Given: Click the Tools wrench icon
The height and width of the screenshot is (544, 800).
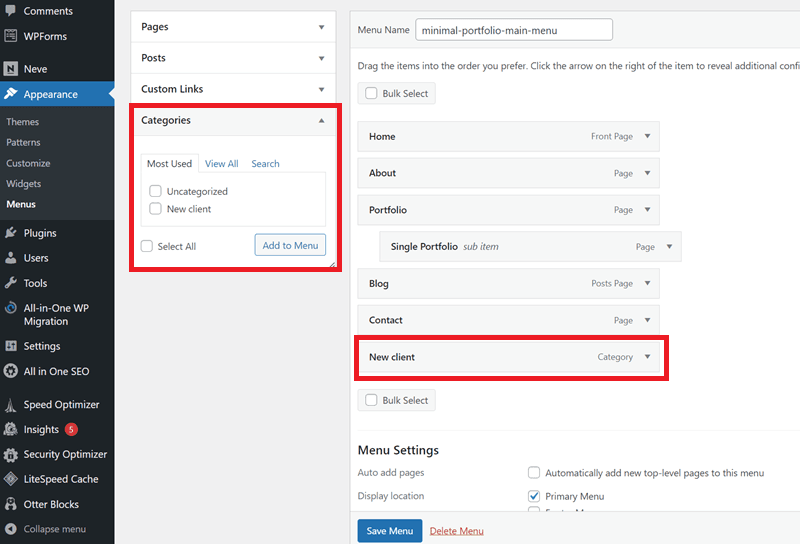Looking at the screenshot, I should [x=10, y=283].
